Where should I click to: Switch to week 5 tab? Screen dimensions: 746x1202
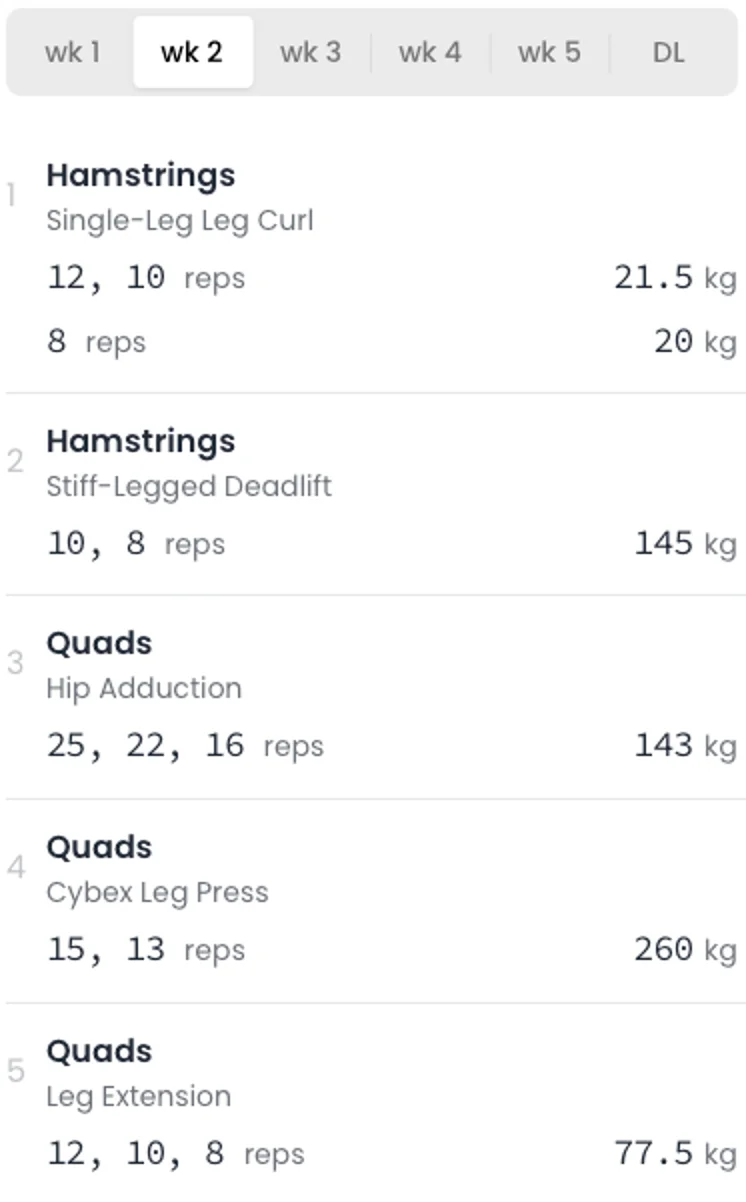[x=549, y=52]
